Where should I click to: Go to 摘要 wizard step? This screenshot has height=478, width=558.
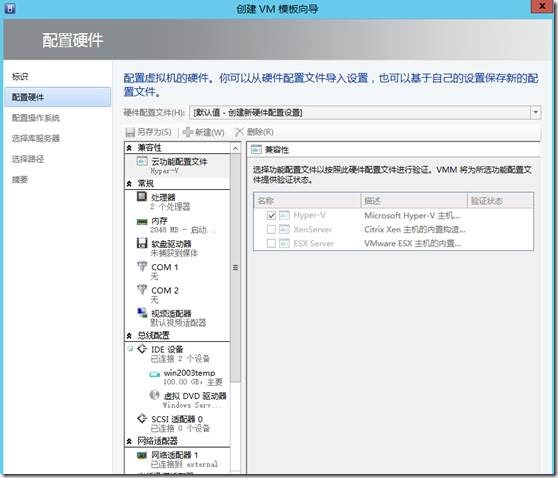pos(20,180)
